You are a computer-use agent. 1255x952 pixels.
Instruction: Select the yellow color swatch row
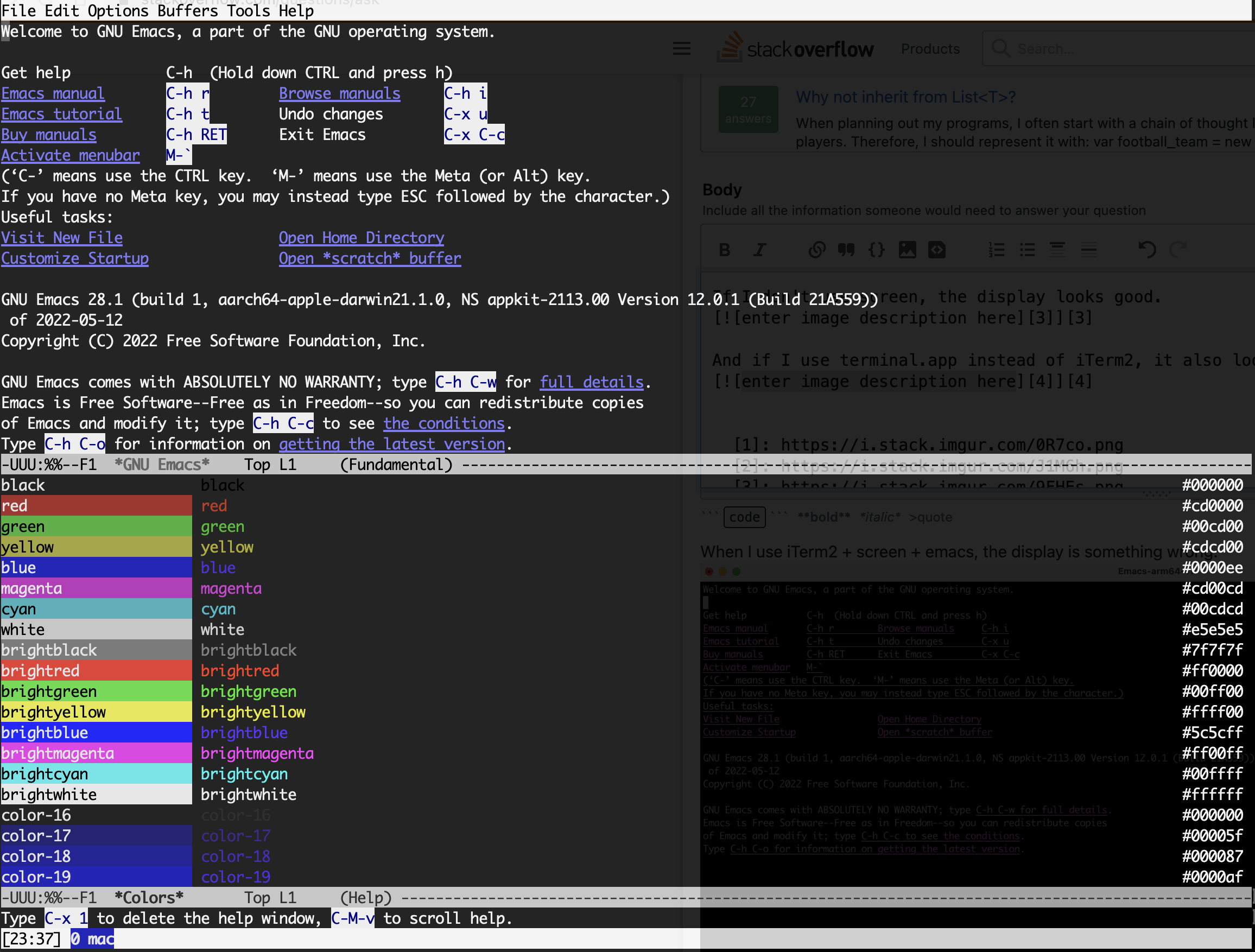97,547
